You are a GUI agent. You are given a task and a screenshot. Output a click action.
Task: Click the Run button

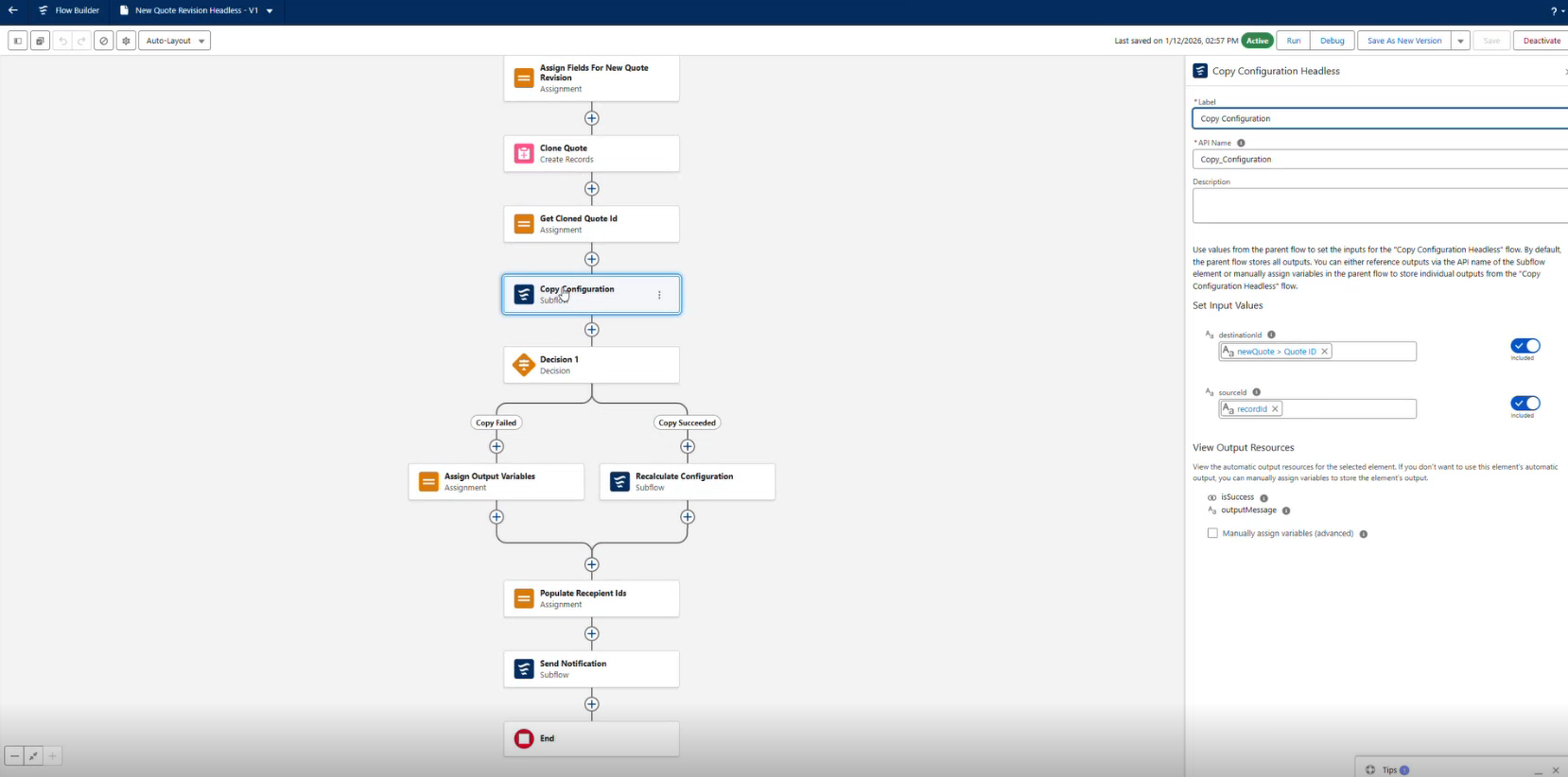point(1293,41)
